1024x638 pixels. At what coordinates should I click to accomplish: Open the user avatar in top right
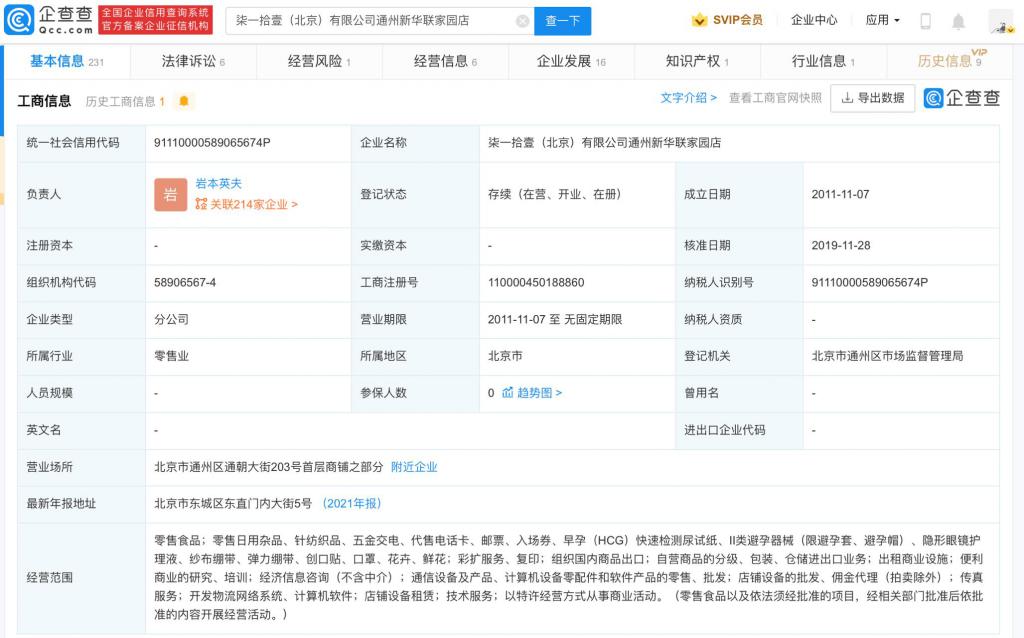(1000, 21)
